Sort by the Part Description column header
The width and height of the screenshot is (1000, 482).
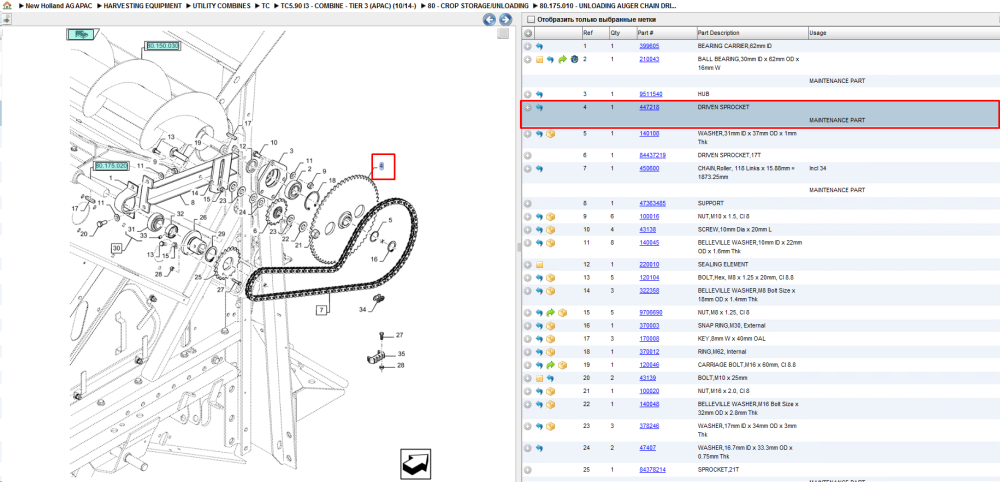[x=752, y=33]
